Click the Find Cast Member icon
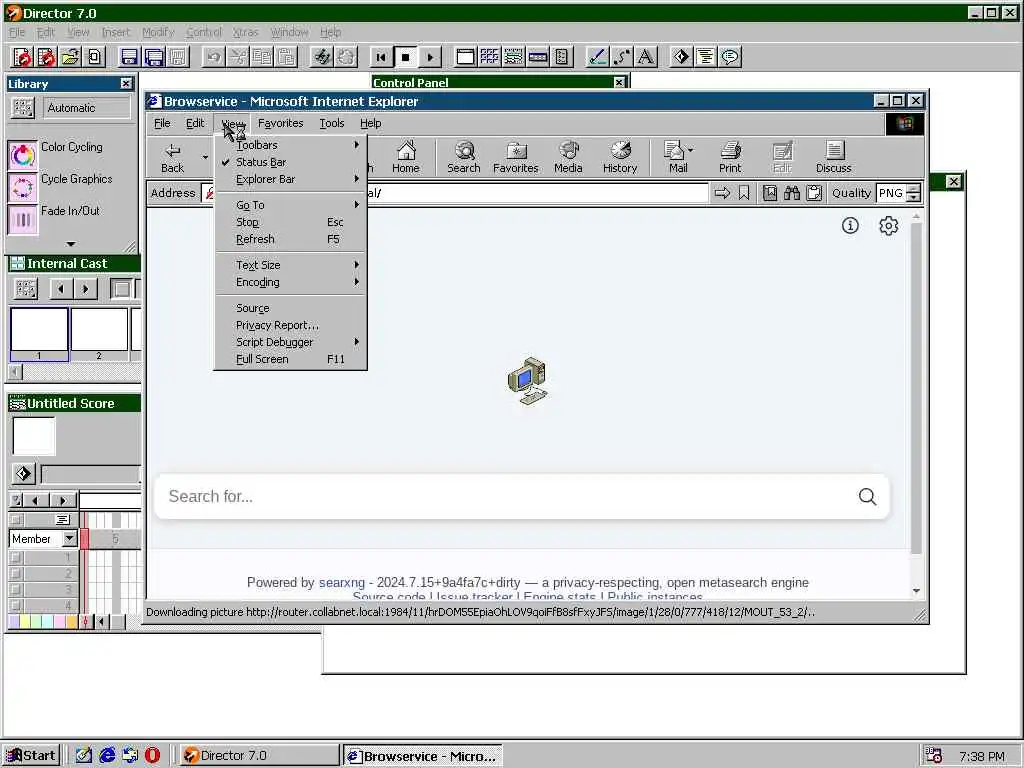The width and height of the screenshot is (1024, 768). click(321, 57)
